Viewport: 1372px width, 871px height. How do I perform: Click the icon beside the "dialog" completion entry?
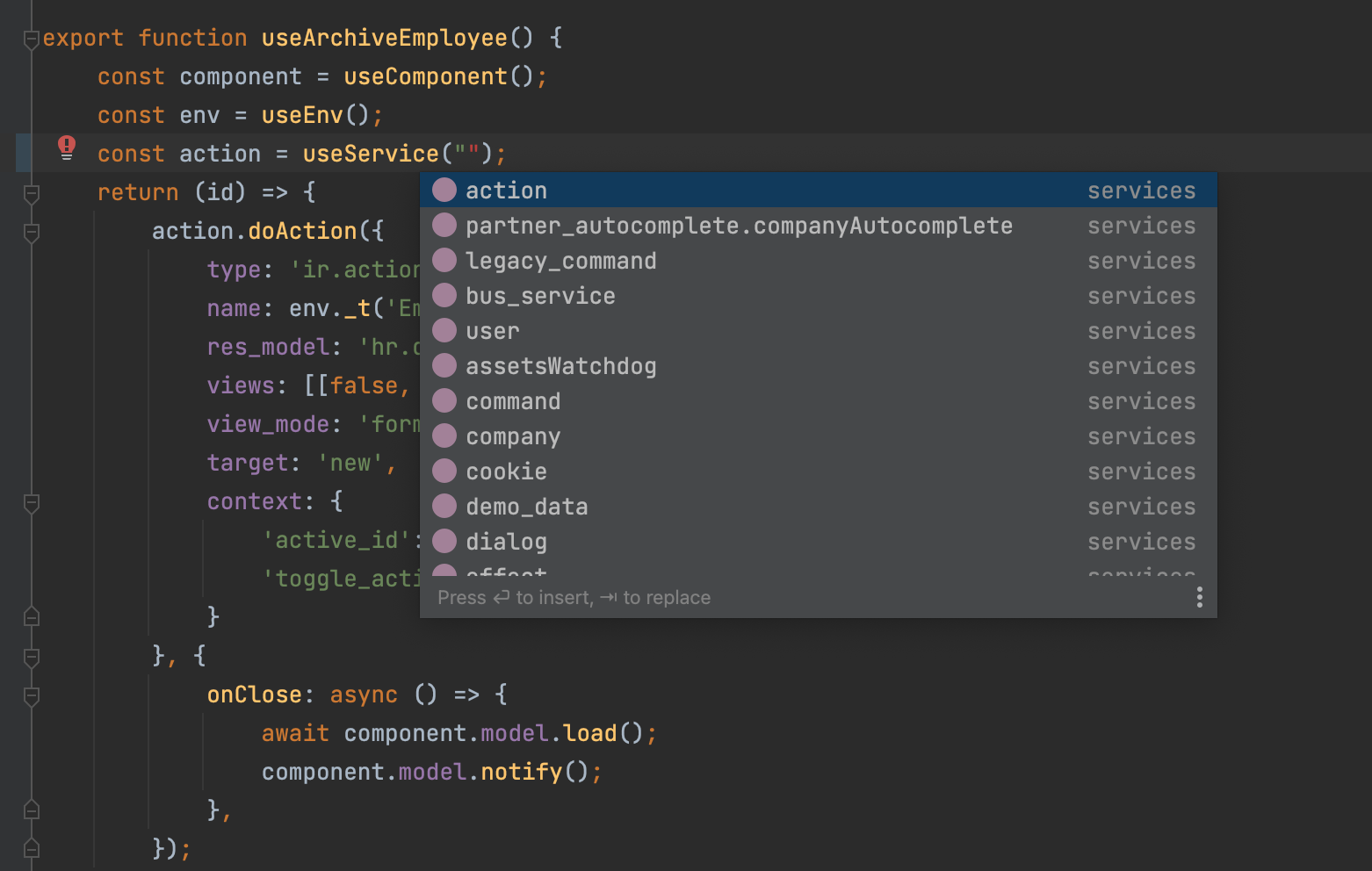coord(444,540)
